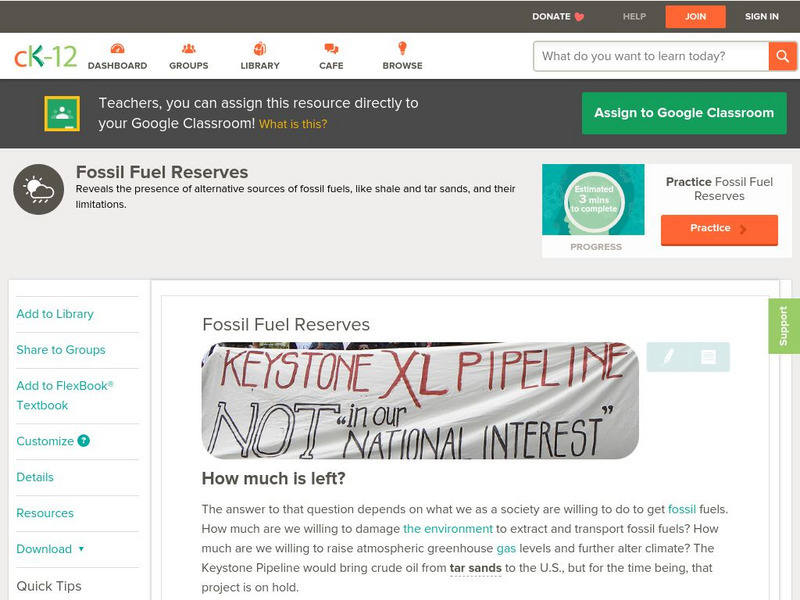Screen dimensions: 800x600
Task: Click the Sign In menu item
Action: 761,16
